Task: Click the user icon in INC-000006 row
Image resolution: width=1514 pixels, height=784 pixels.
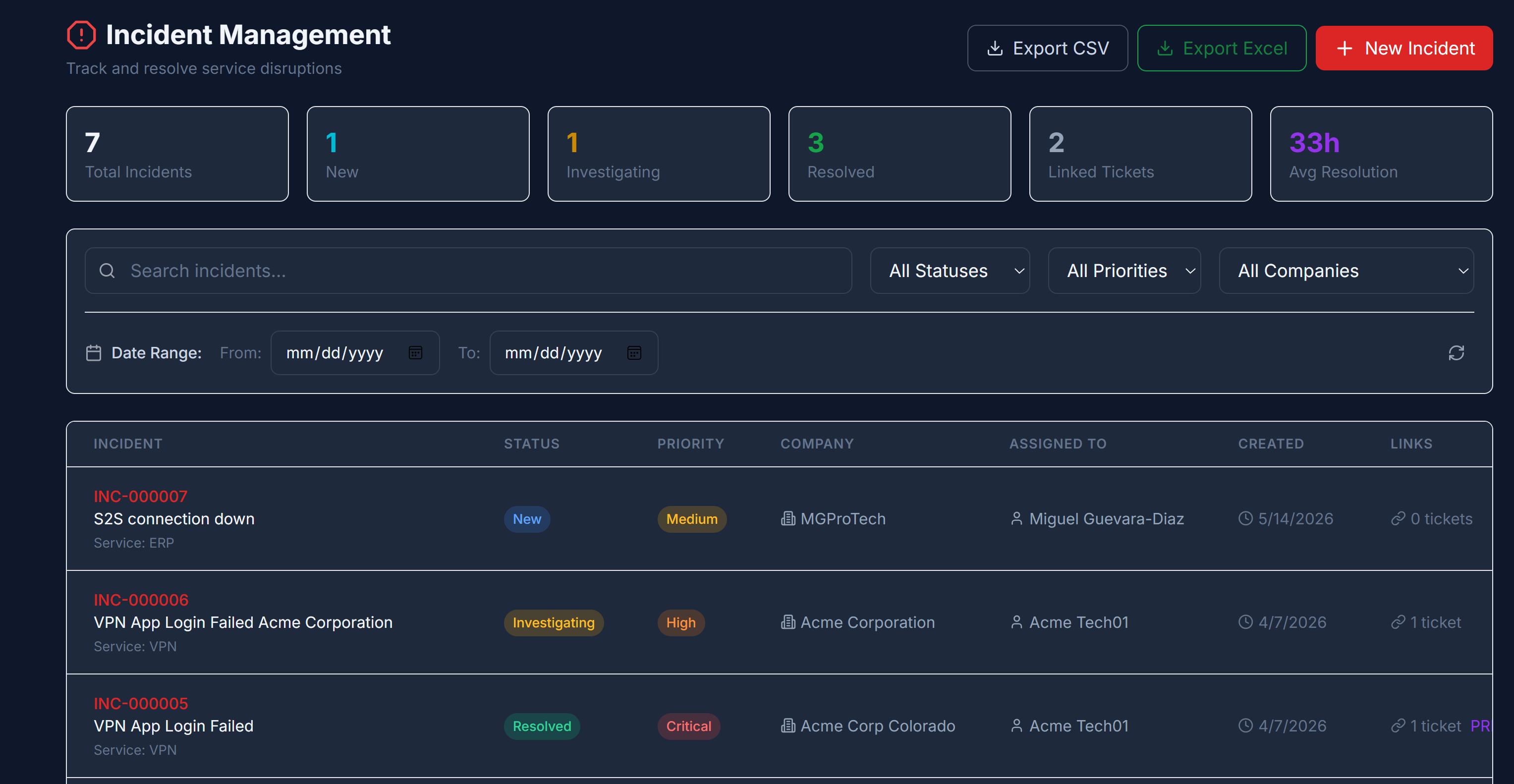Action: pyautogui.click(x=1016, y=622)
